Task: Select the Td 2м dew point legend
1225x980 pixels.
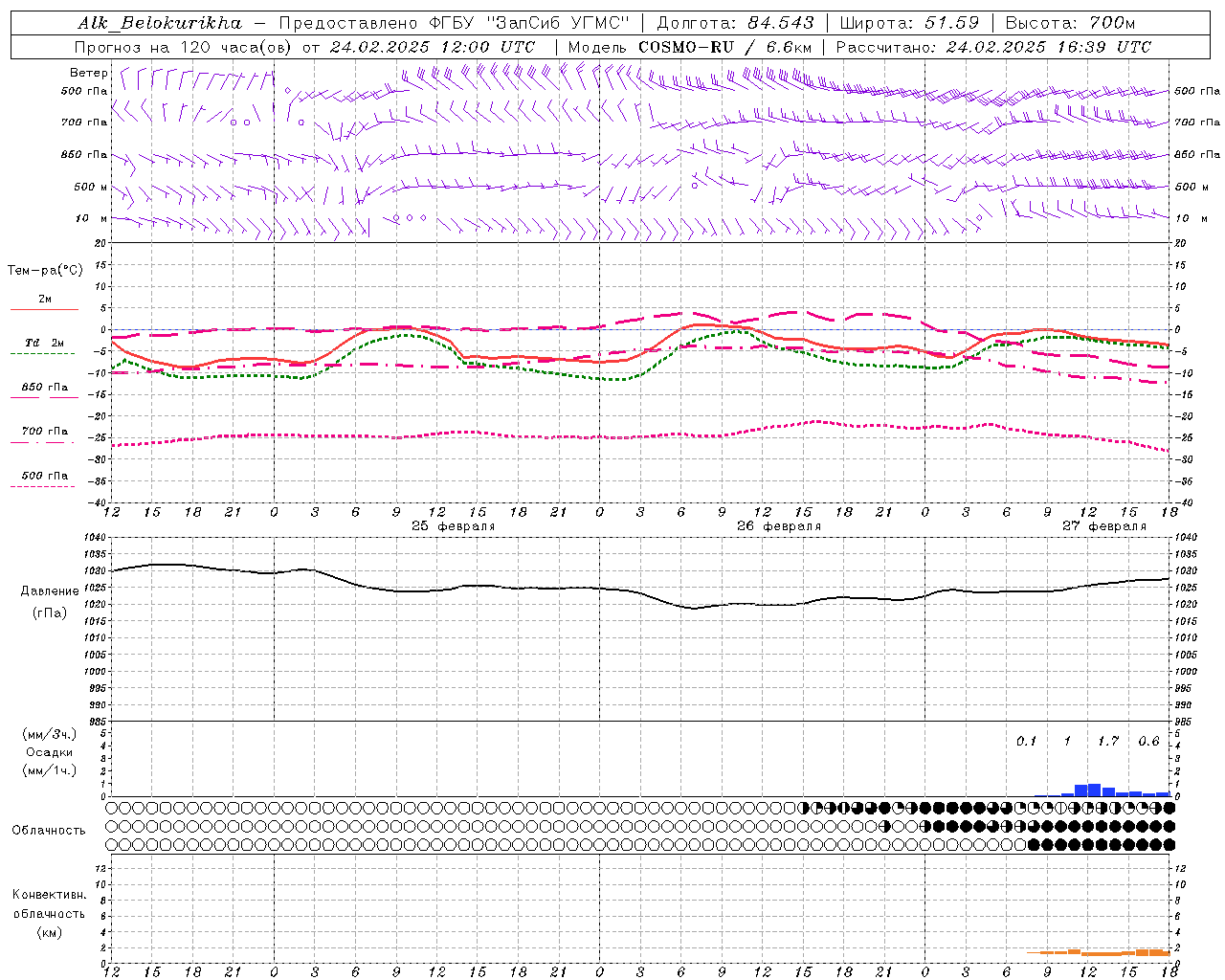Action: [x=44, y=343]
